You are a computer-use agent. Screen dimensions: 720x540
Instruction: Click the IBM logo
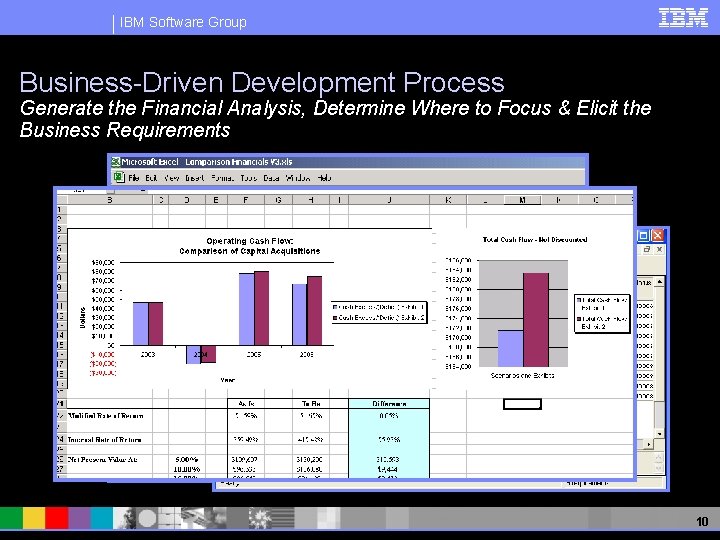[683, 17]
